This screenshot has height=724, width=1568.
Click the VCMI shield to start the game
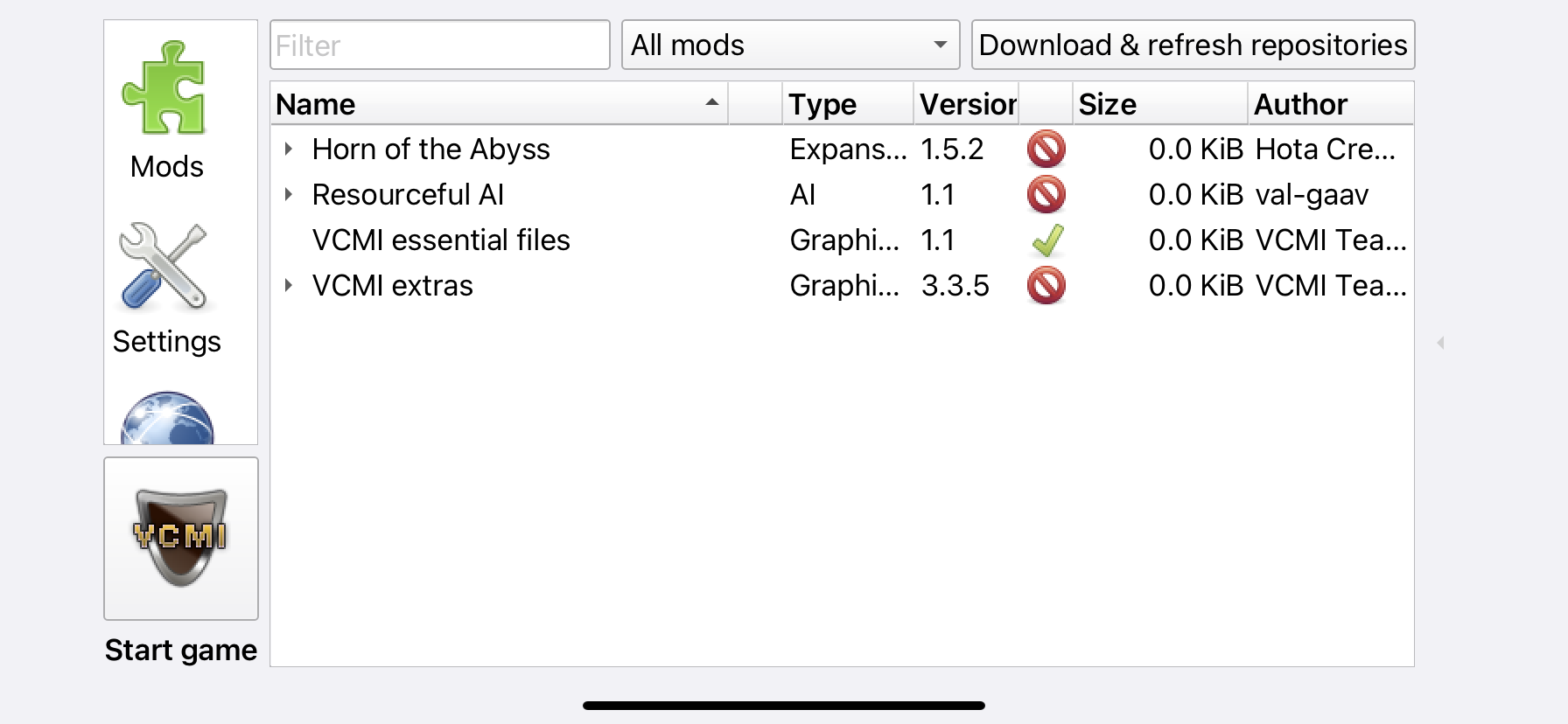[x=180, y=538]
